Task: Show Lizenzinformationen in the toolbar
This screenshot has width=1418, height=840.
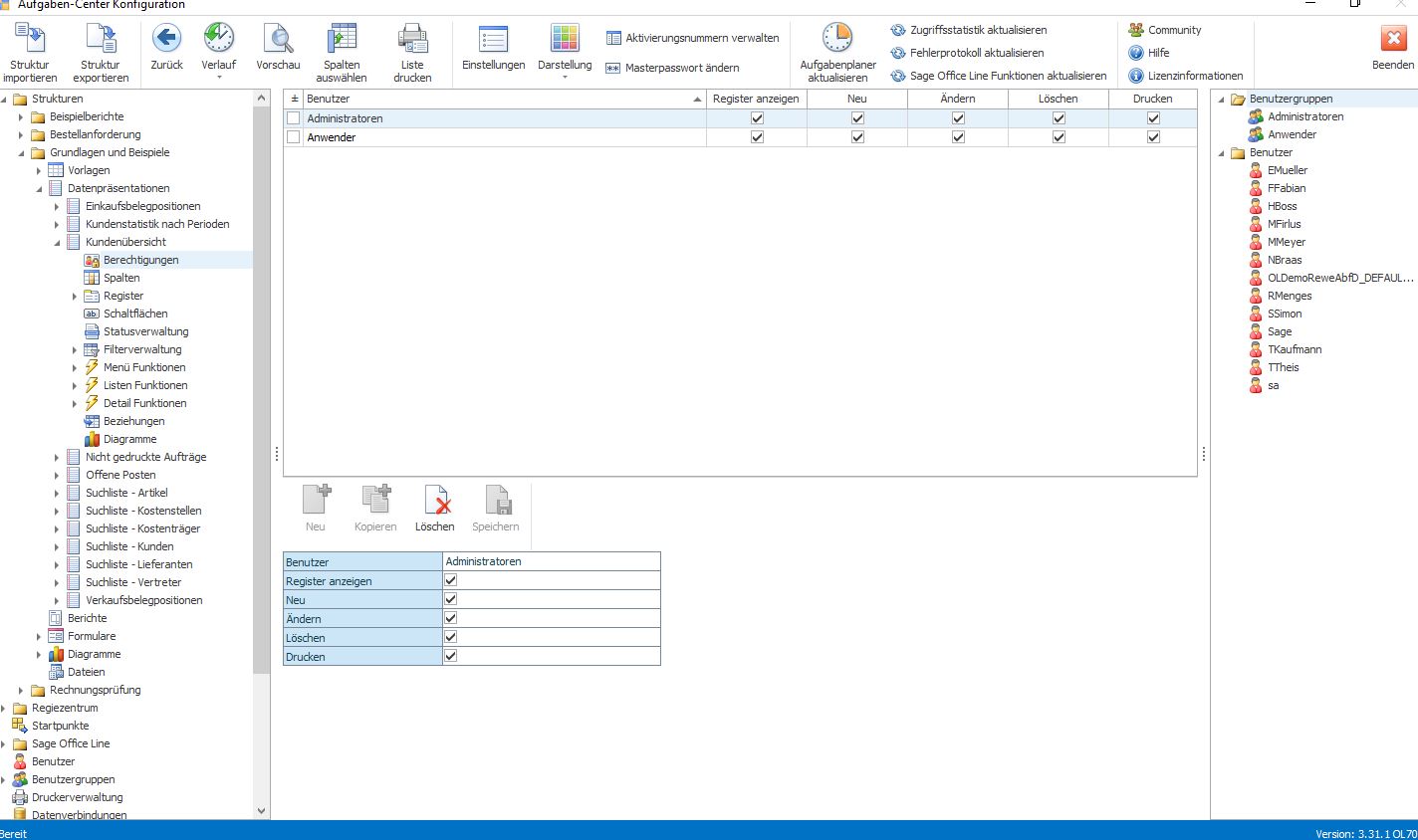Action: click(x=1186, y=76)
